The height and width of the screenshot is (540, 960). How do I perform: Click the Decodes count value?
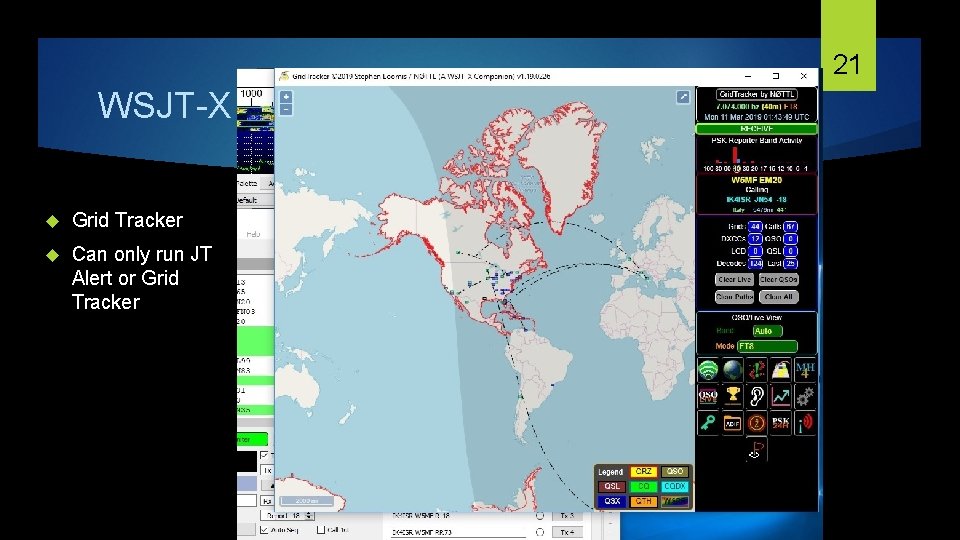pyautogui.click(x=755, y=263)
